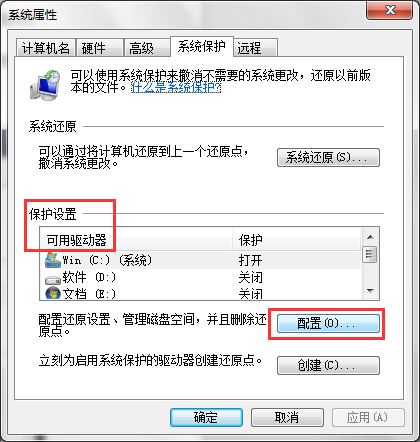The image size is (420, 442).
Task: Click the drive list scrollbar thumb
Action: click(370, 255)
